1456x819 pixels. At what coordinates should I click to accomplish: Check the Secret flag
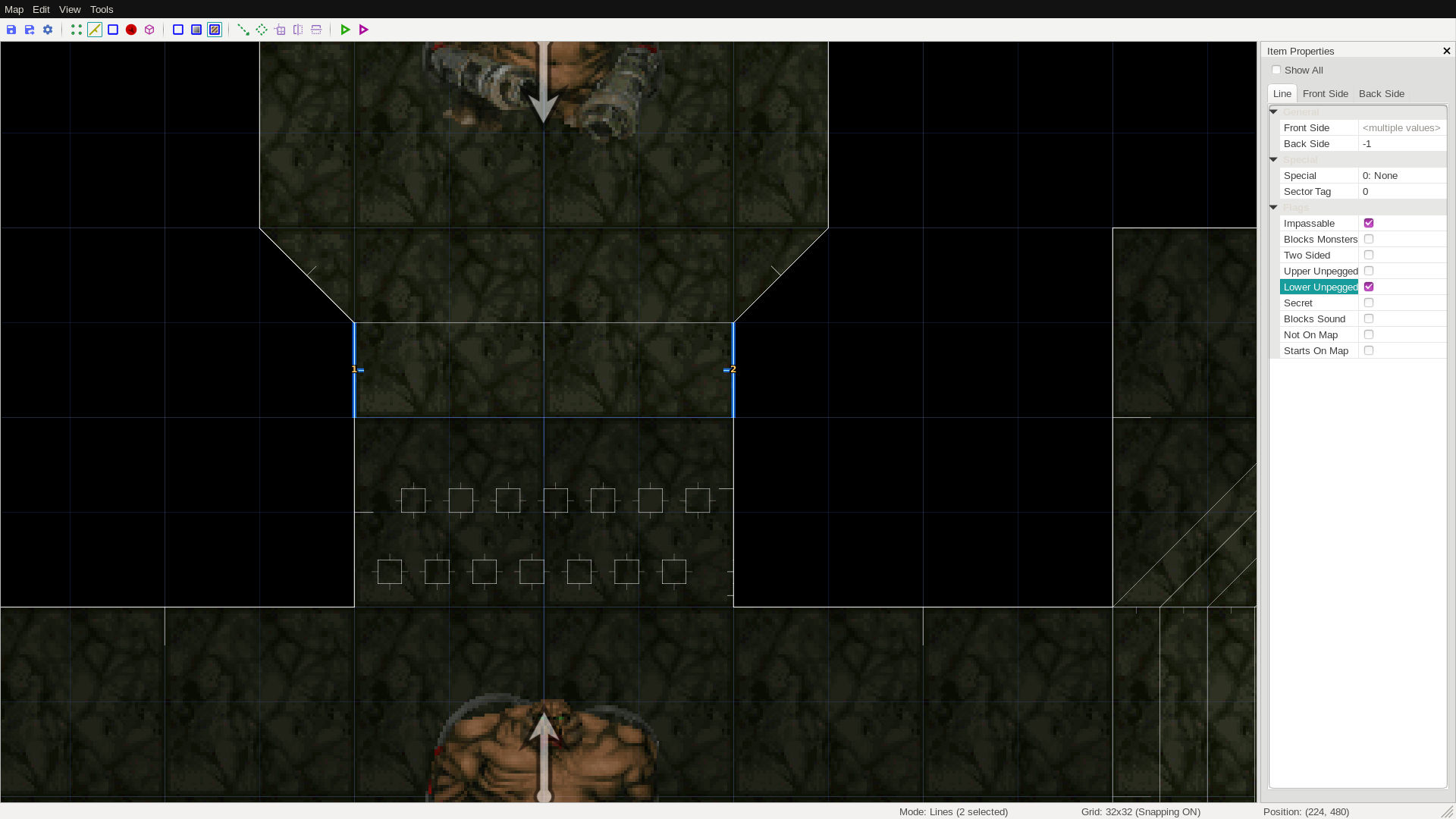tap(1368, 303)
